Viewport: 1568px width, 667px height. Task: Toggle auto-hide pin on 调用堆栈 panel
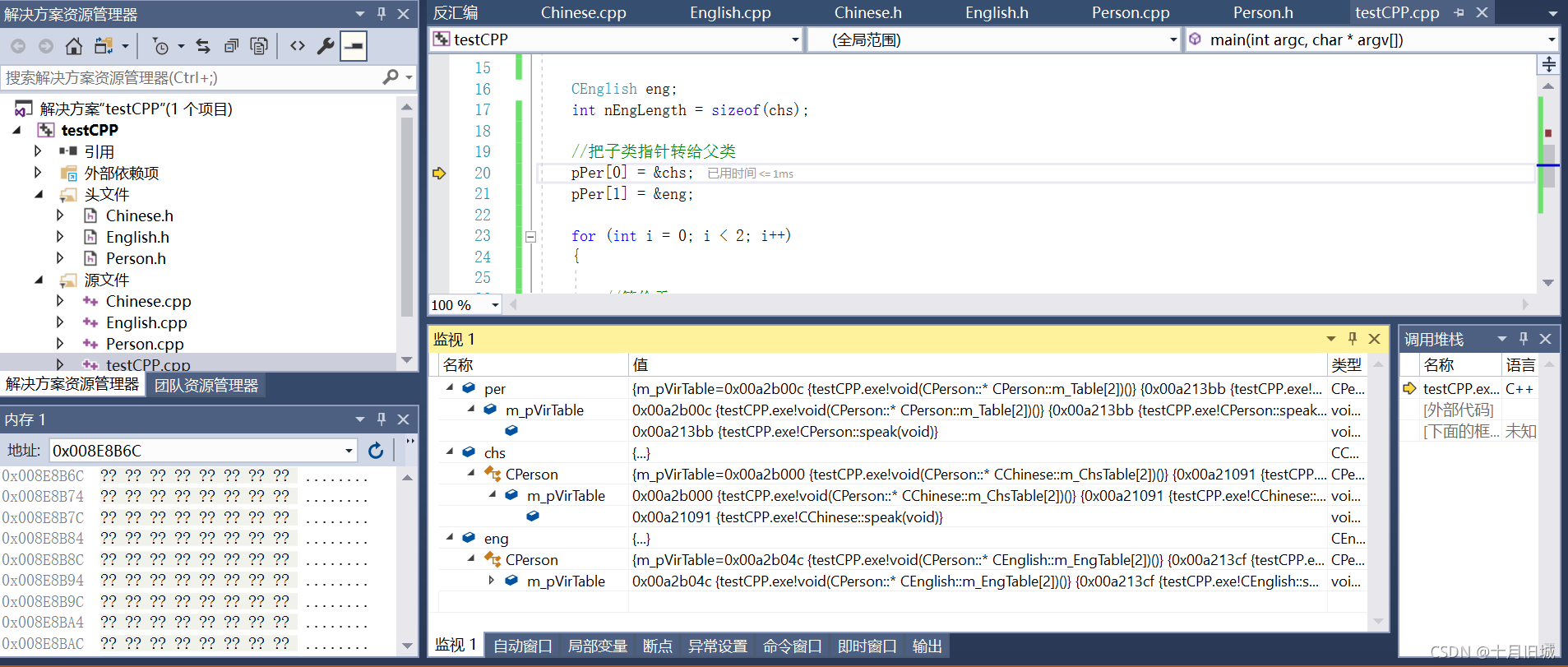[1524, 339]
